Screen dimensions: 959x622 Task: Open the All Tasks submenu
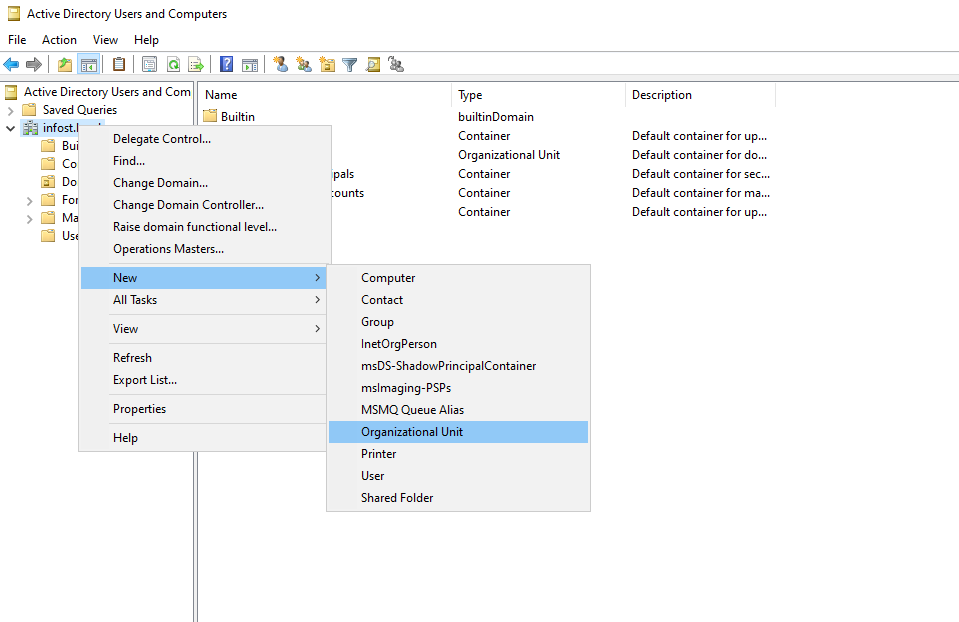204,300
